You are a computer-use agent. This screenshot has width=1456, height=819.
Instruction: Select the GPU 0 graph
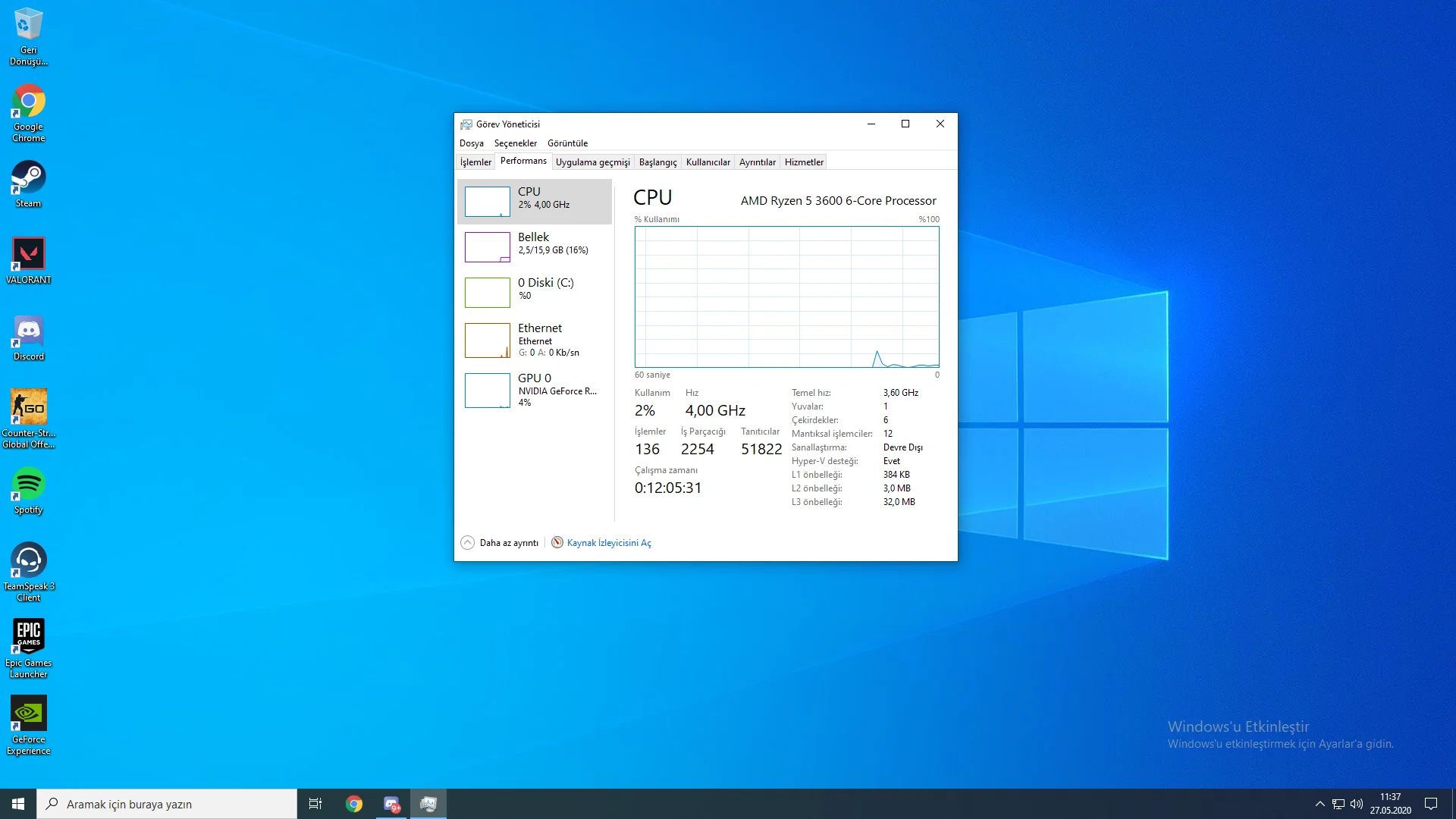[x=534, y=390]
